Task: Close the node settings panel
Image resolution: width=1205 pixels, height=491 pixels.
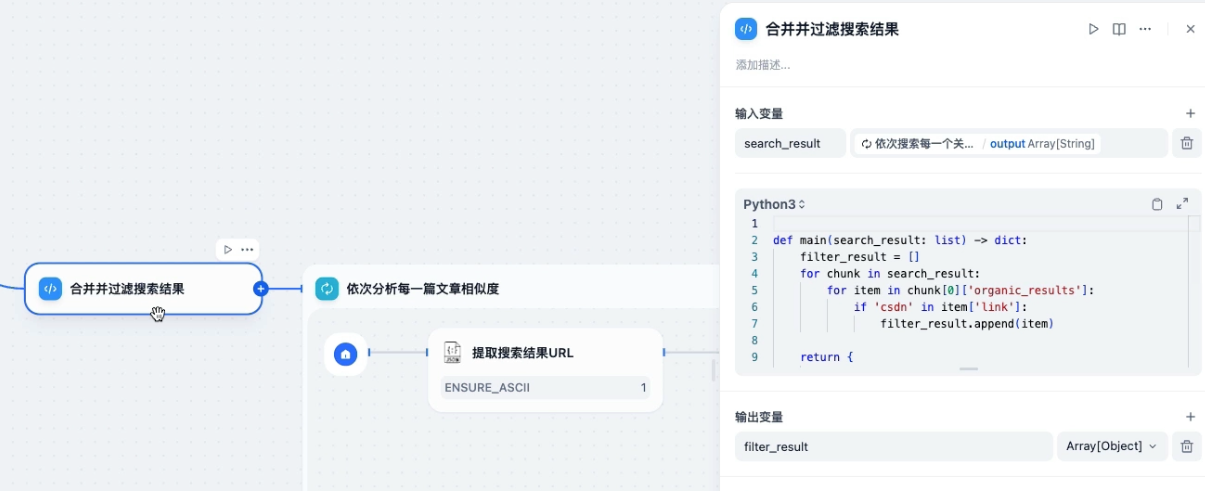Action: tap(1190, 30)
